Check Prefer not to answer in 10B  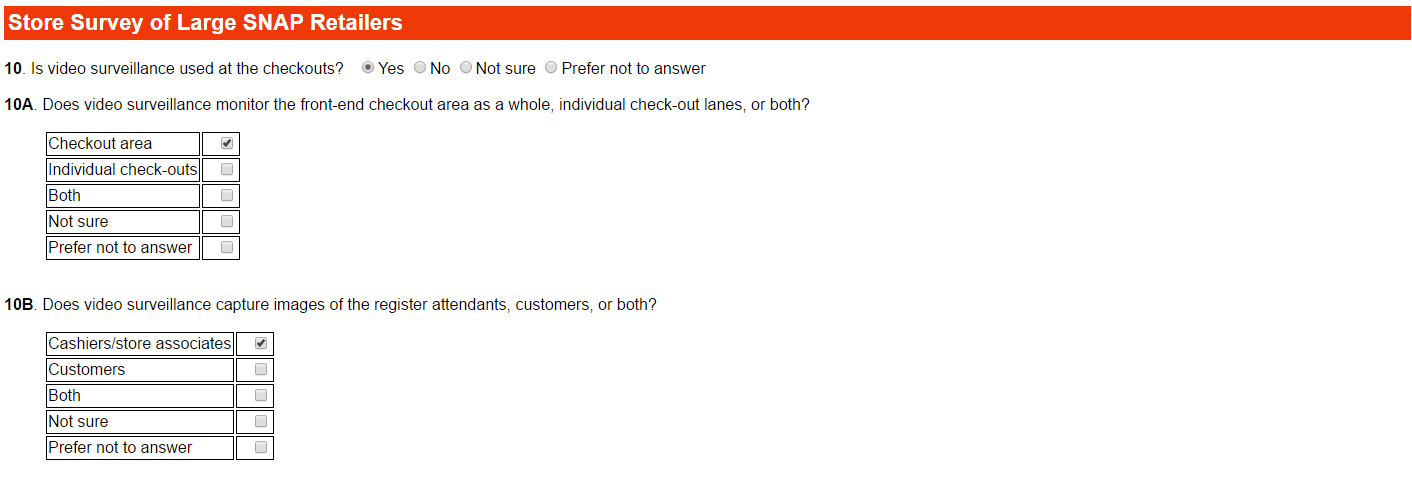pos(261,447)
